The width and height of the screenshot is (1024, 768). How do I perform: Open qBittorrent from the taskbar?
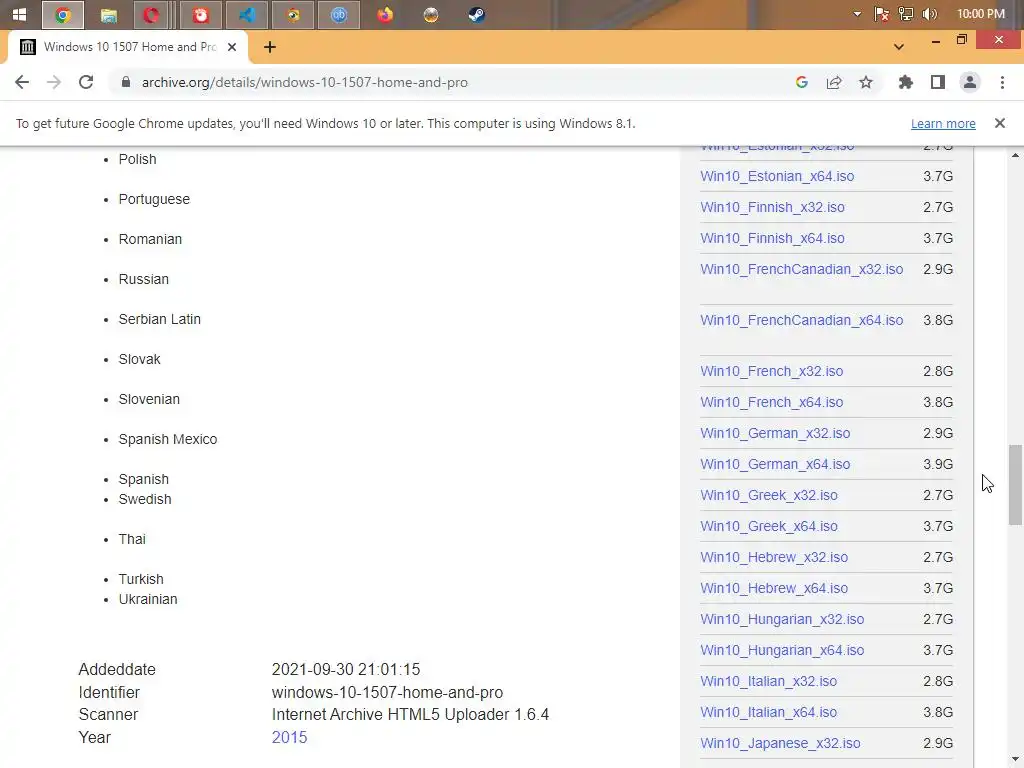point(338,14)
